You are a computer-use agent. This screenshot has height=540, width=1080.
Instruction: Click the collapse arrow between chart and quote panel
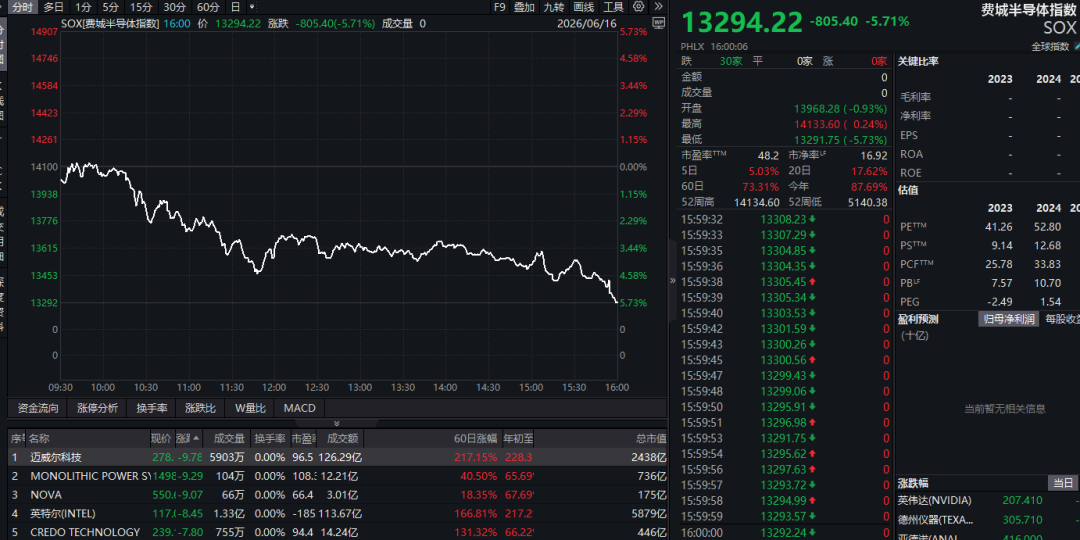[x=672, y=280]
